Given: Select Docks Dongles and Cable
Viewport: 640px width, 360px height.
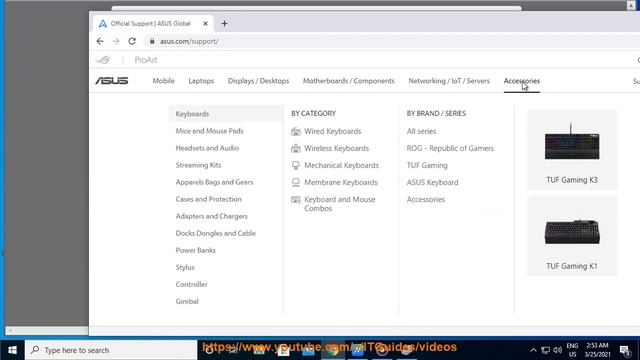Looking at the screenshot, I should pos(216,233).
